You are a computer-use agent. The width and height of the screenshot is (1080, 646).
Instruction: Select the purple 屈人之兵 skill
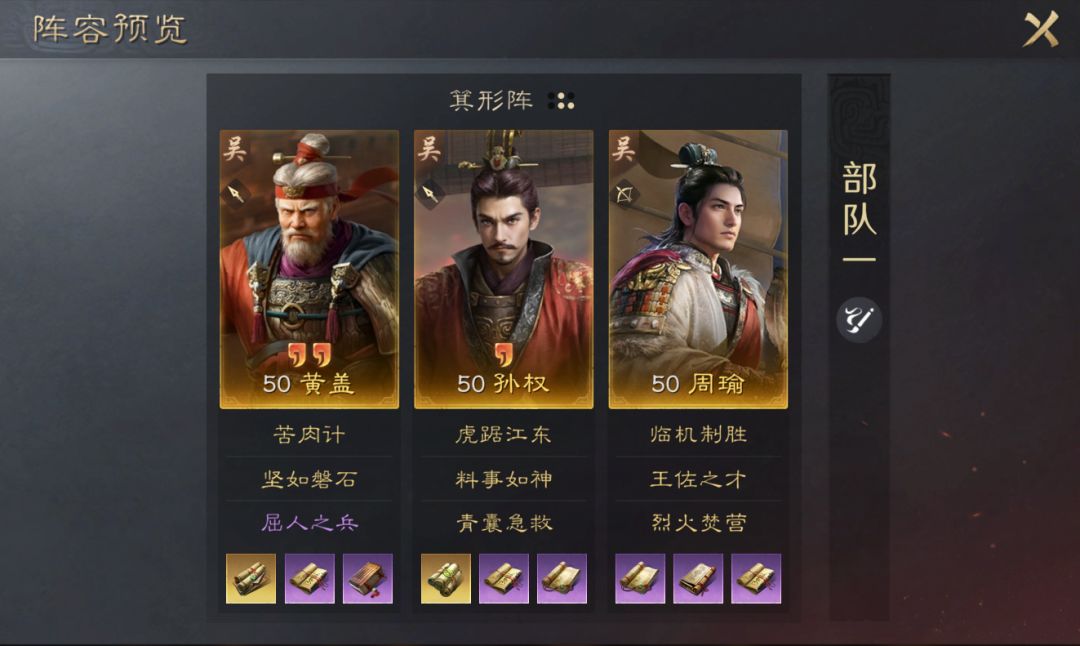click(309, 523)
